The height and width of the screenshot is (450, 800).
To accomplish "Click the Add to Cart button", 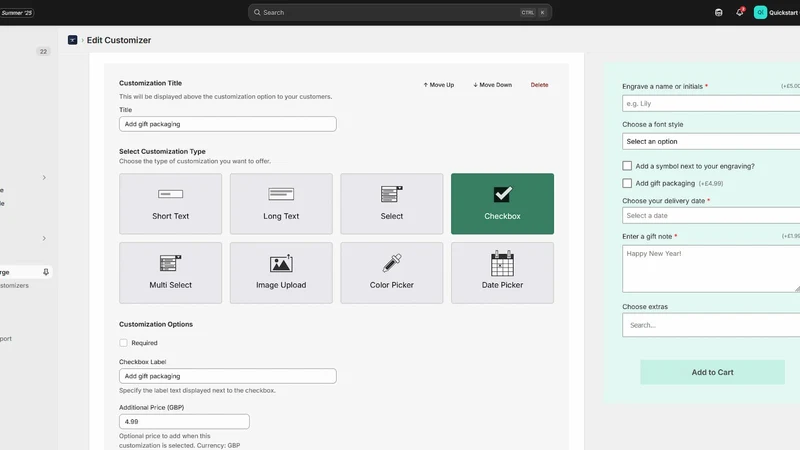I will click(712, 372).
